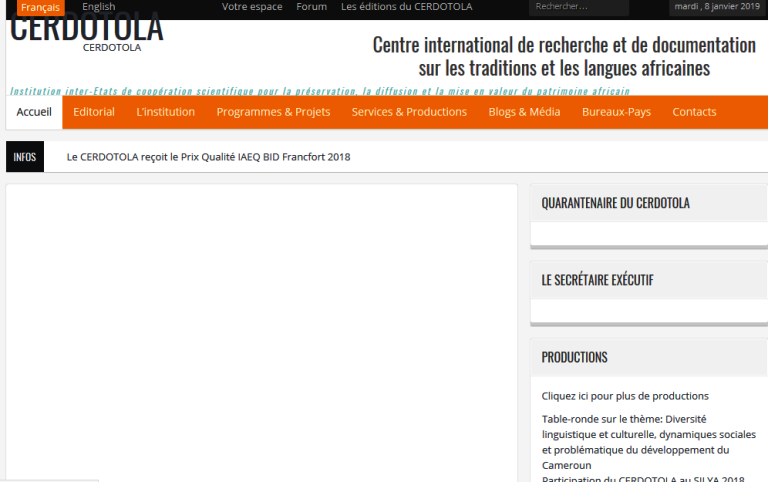The image size is (768, 482).
Task: Select the Accueil tab
Action: coord(34,112)
